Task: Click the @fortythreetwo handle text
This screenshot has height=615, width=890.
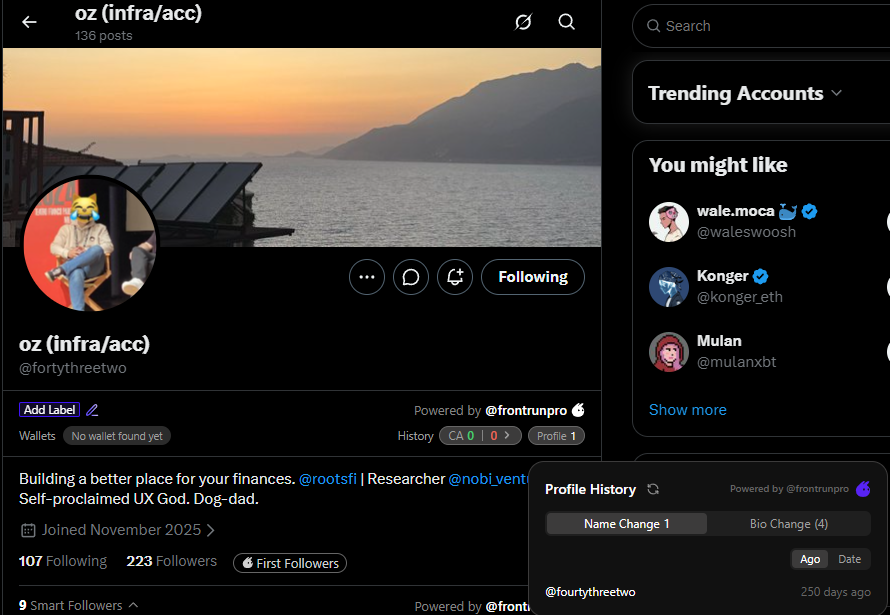Action: coord(73,368)
